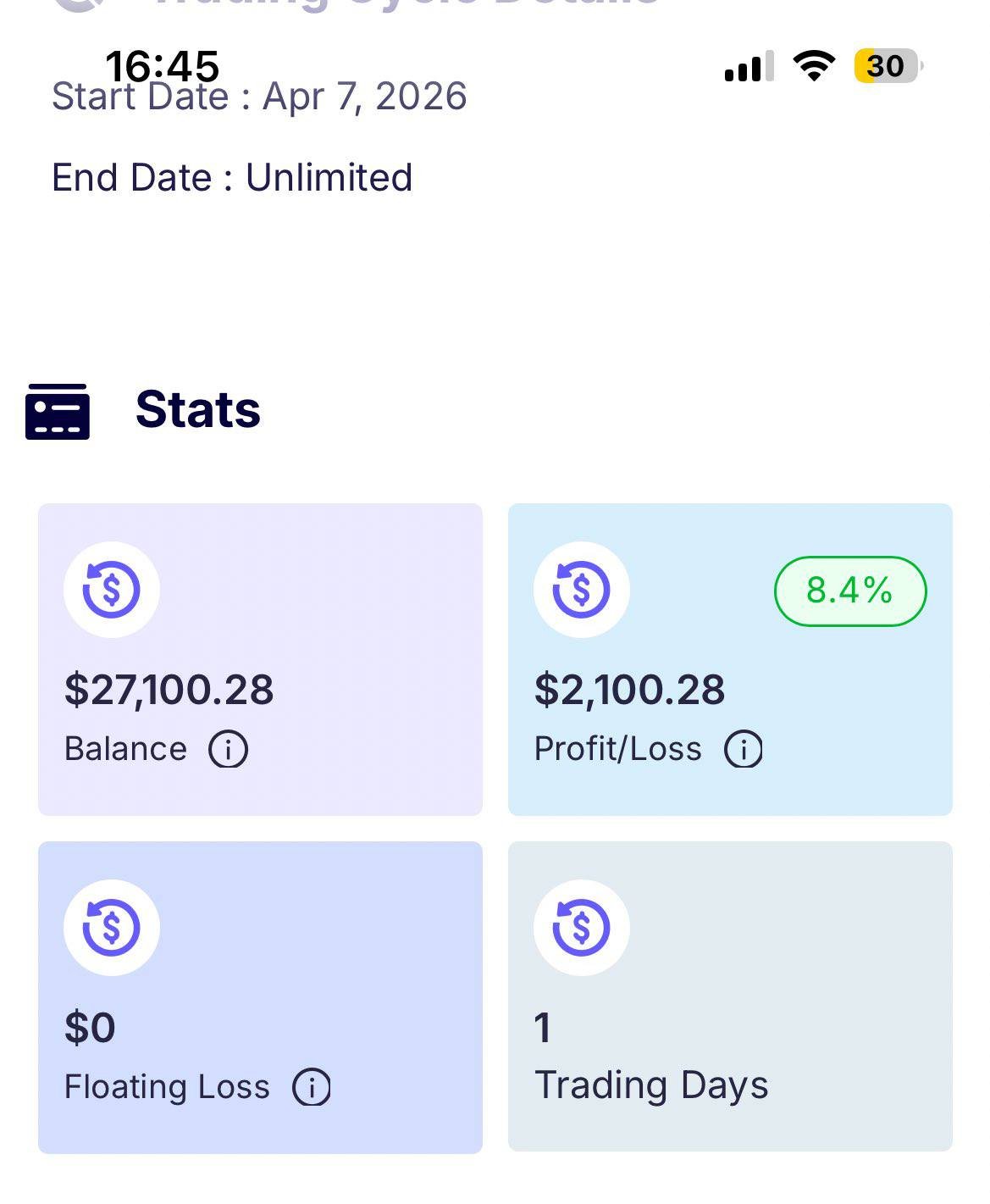Tap the Wi-Fi status icon

[x=814, y=65]
